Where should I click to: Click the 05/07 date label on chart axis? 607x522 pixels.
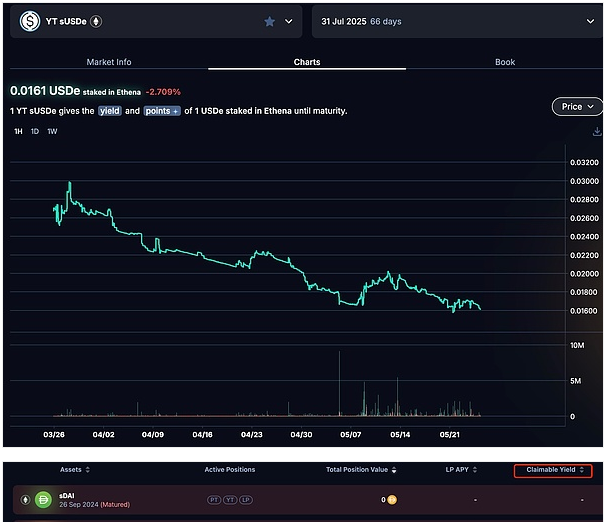pyautogui.click(x=351, y=435)
